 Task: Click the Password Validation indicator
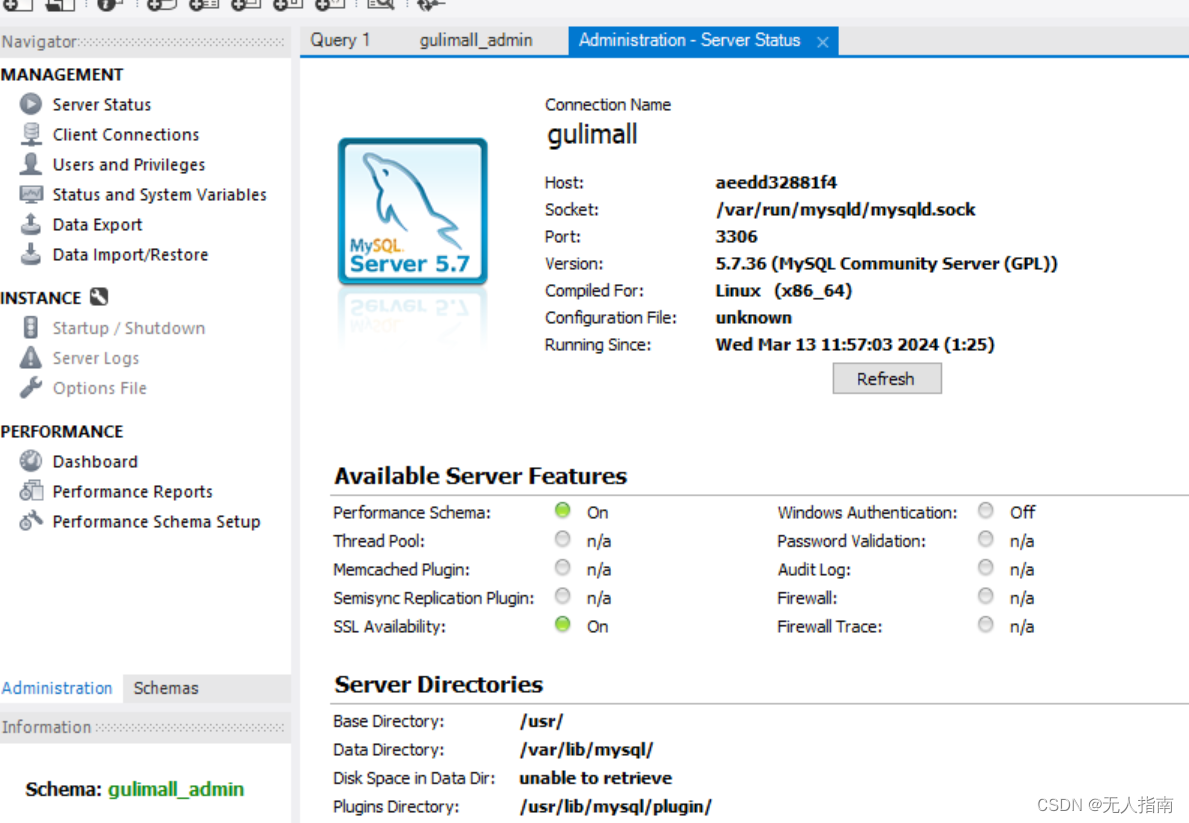pyautogui.click(x=985, y=539)
